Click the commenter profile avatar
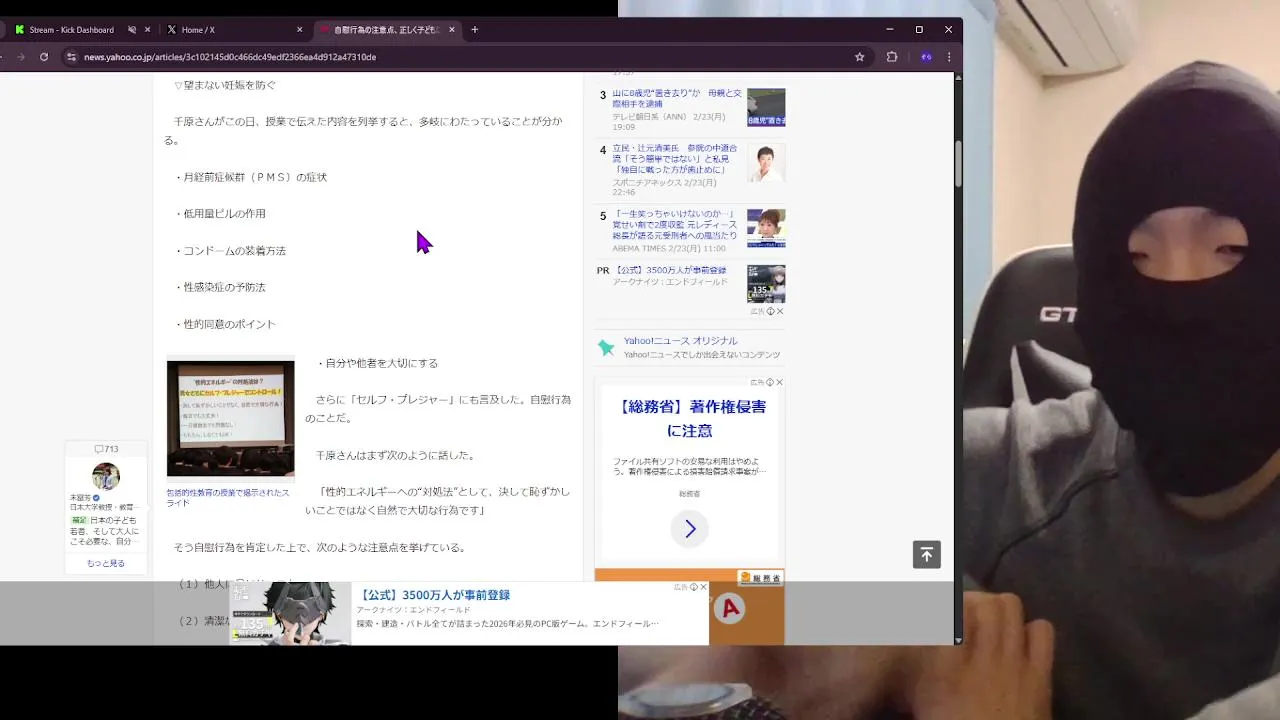Screen dimensions: 1280x720 click(x=106, y=476)
